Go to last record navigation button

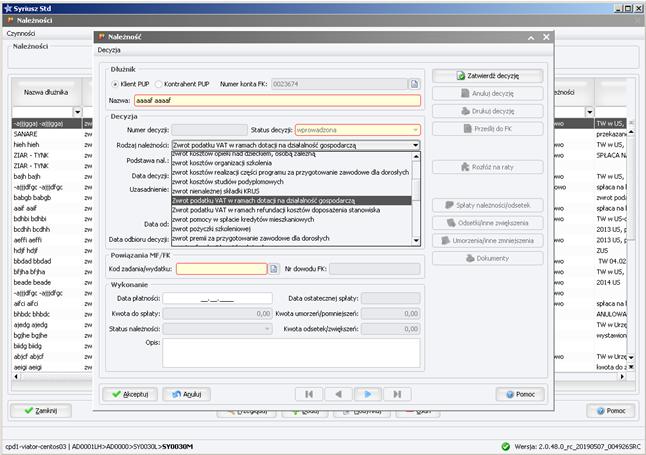pos(397,394)
